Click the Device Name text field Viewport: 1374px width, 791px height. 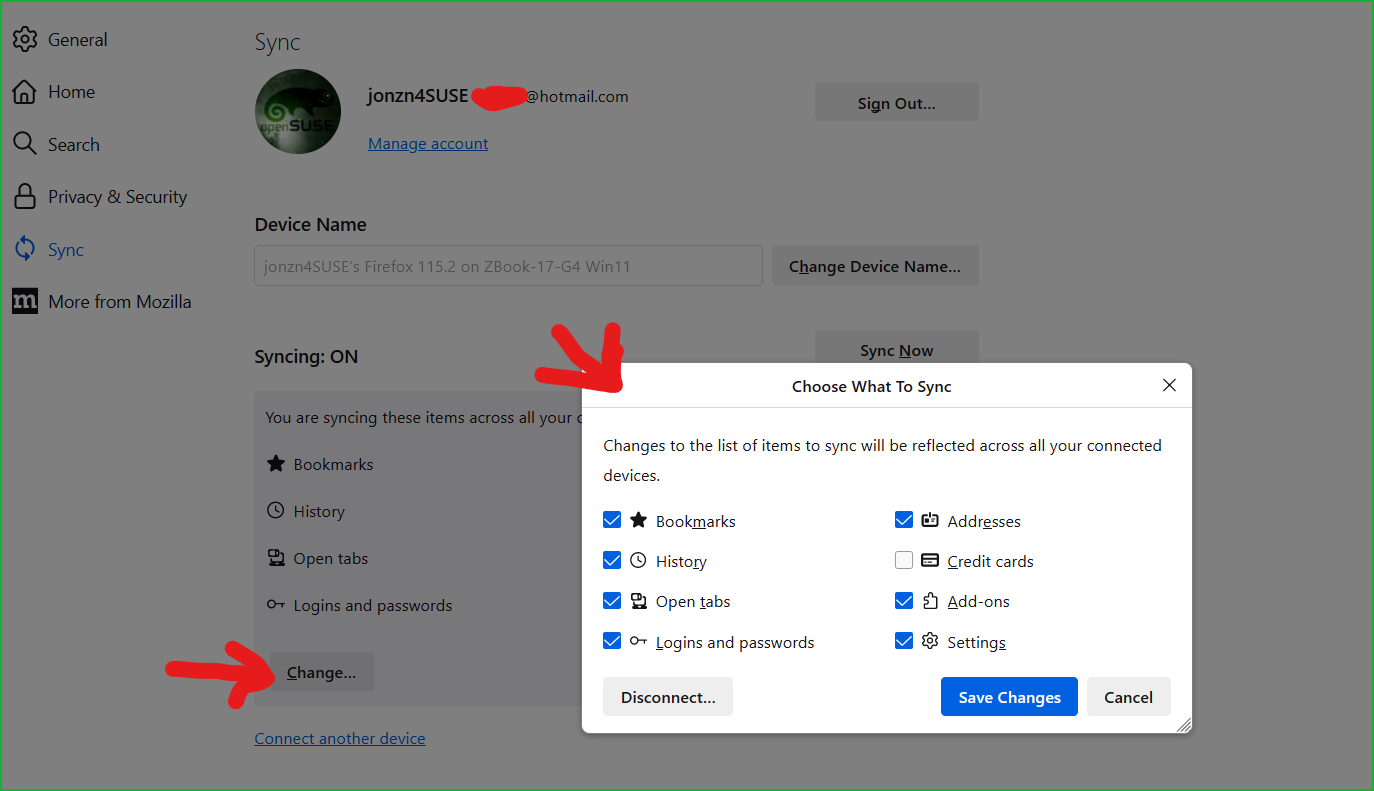pos(508,266)
